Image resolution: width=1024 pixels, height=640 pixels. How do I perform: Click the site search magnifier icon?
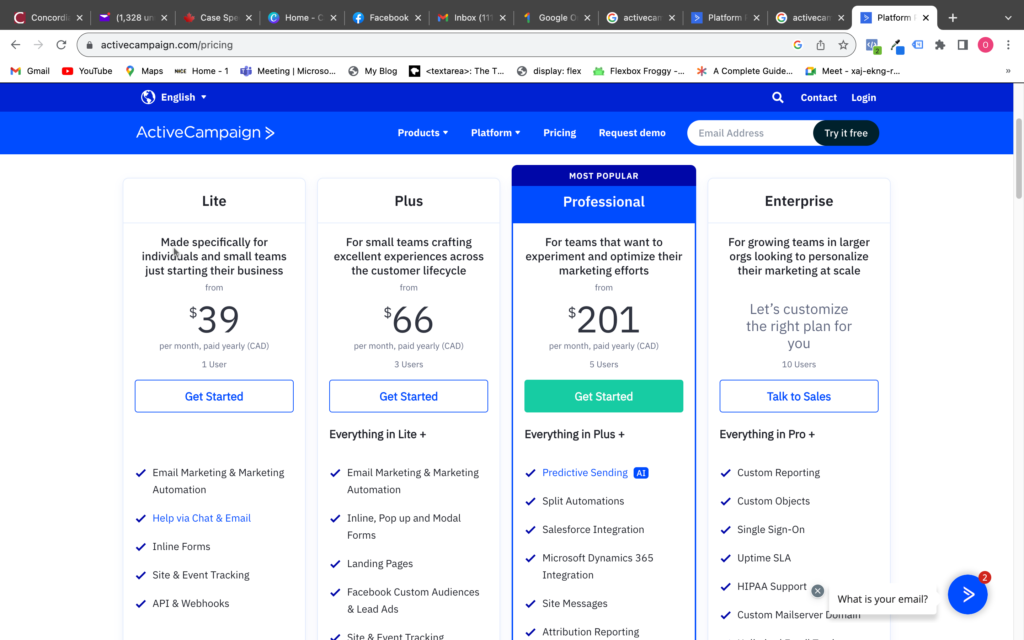778,97
